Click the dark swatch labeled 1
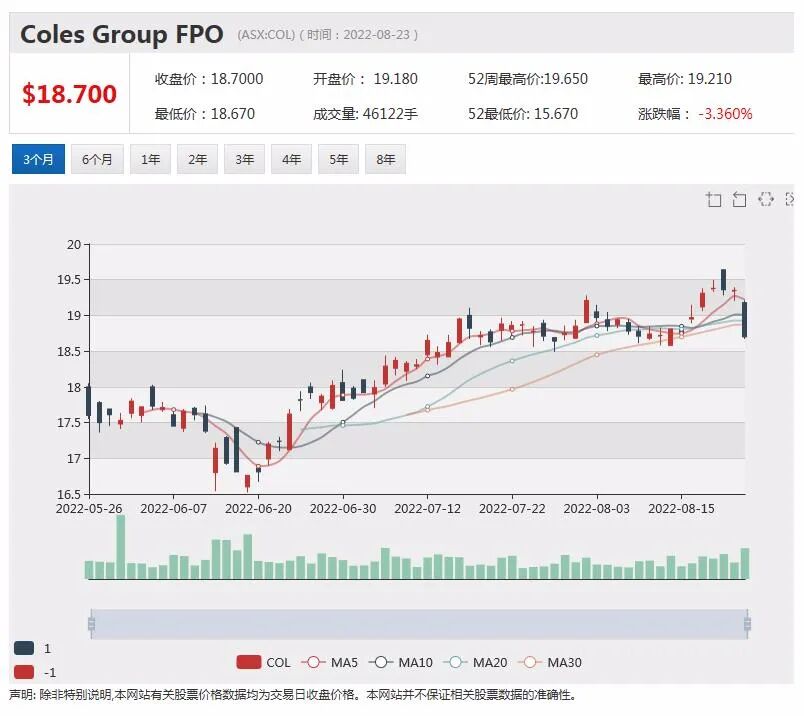804x716 pixels. (24, 648)
